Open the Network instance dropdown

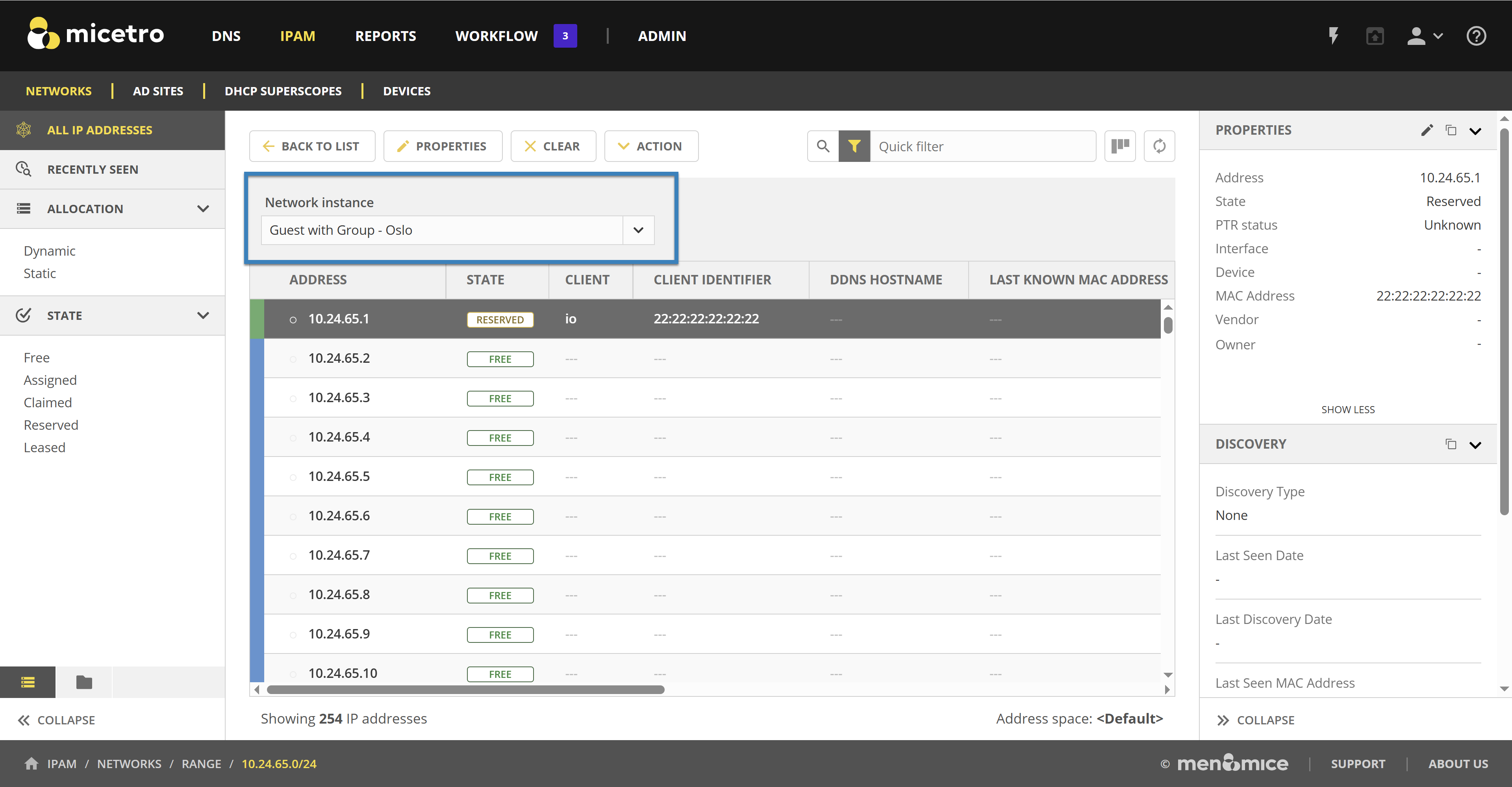pyautogui.click(x=638, y=230)
